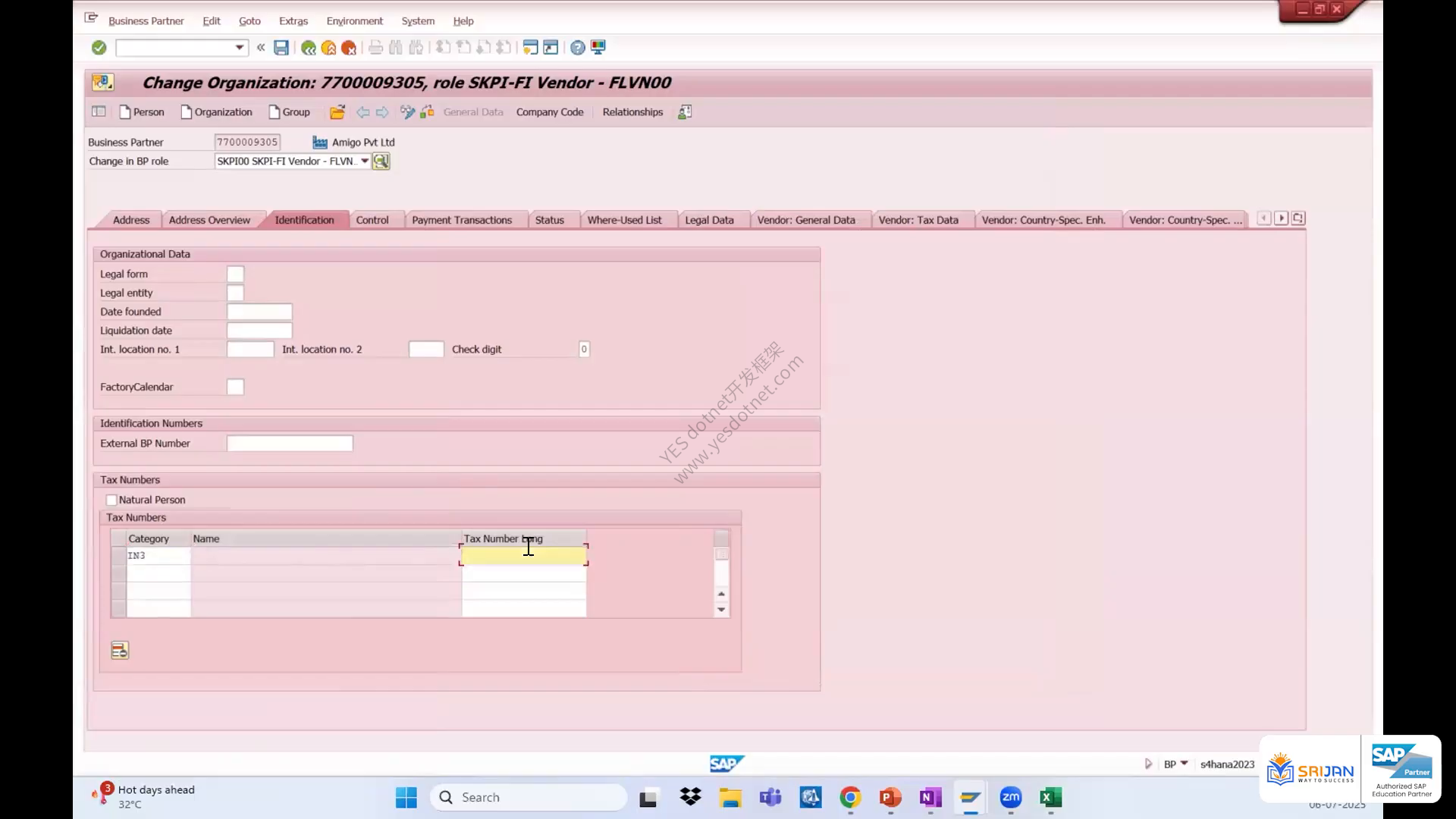
Task: Click the tax table scroll down arrow
Action: [x=721, y=610]
